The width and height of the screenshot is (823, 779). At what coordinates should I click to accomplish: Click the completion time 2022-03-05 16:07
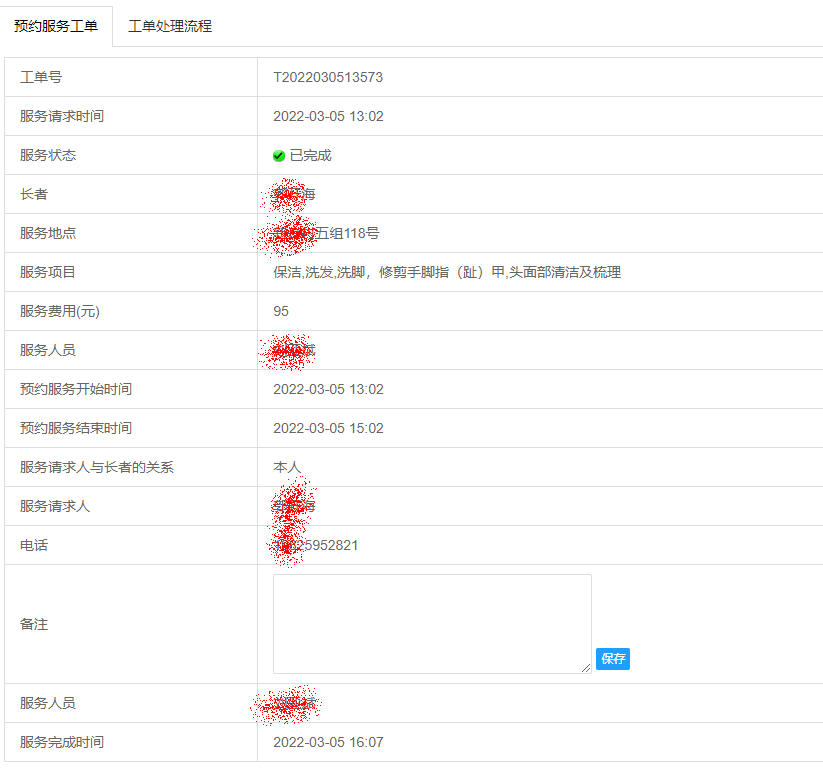tap(328, 742)
